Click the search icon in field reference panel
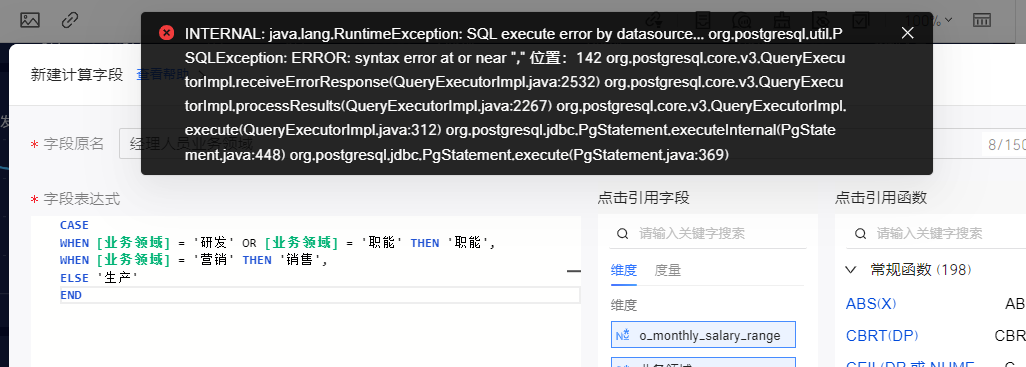1026x367 pixels. tap(624, 234)
